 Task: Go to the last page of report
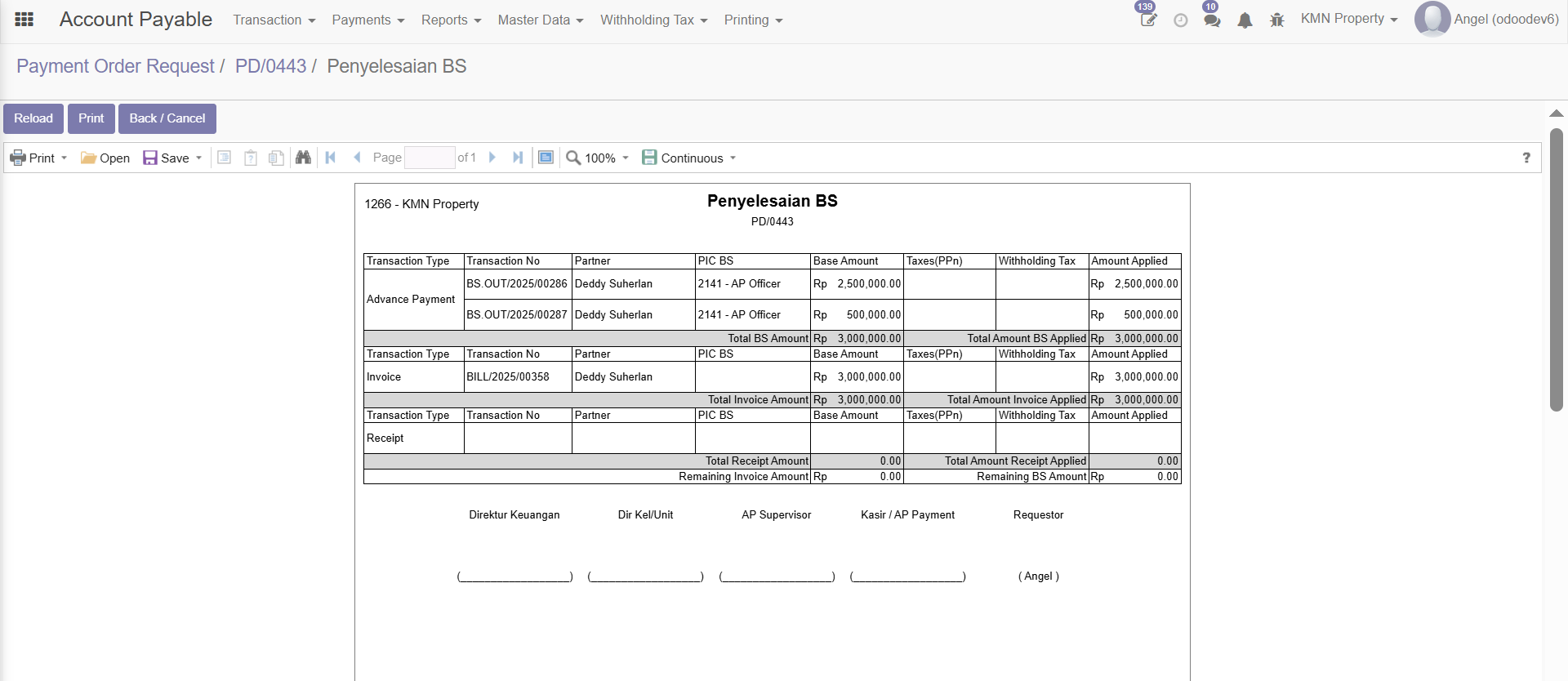click(518, 158)
